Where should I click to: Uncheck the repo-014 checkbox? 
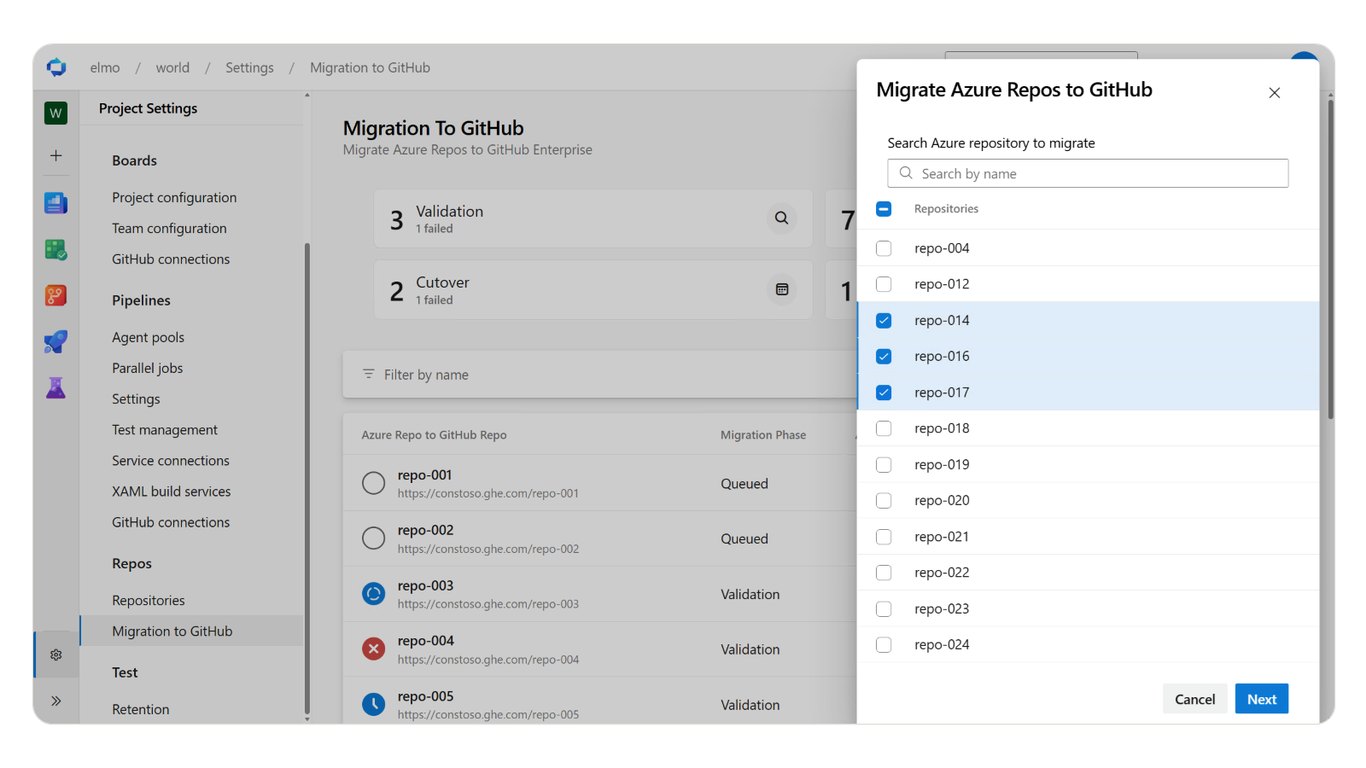point(884,320)
